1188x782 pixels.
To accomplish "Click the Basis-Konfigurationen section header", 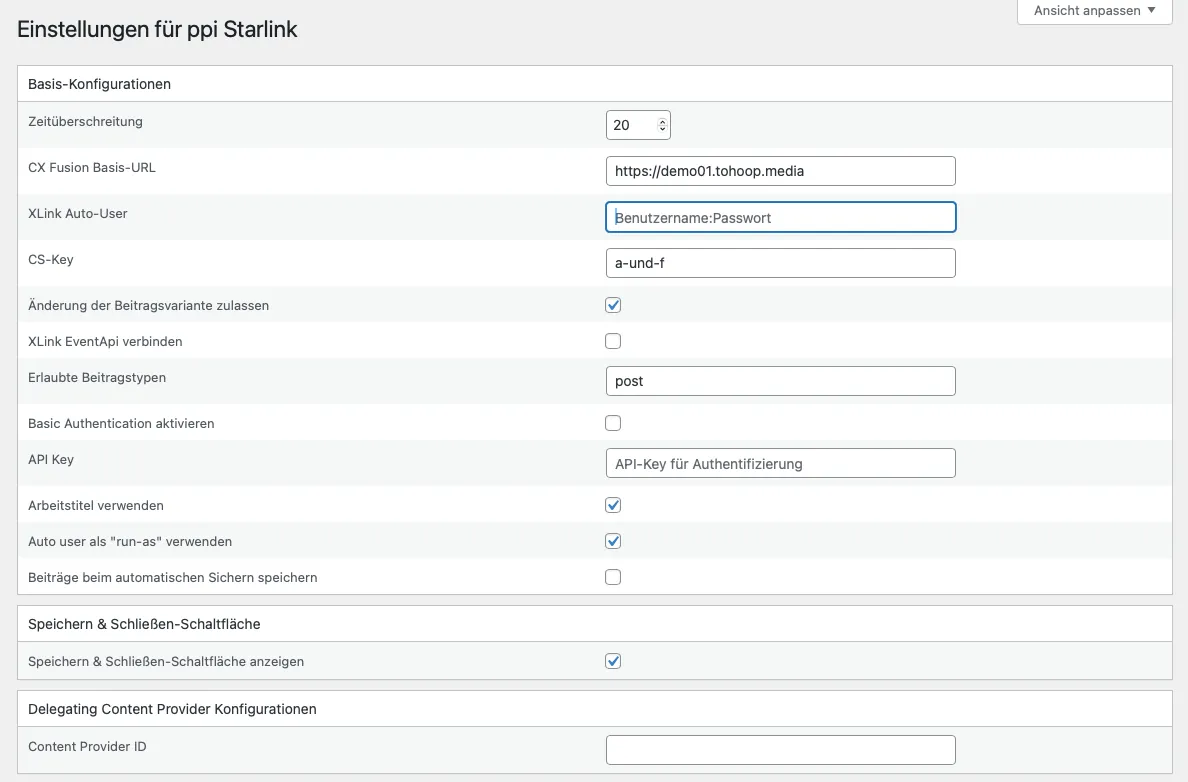I will (595, 84).
